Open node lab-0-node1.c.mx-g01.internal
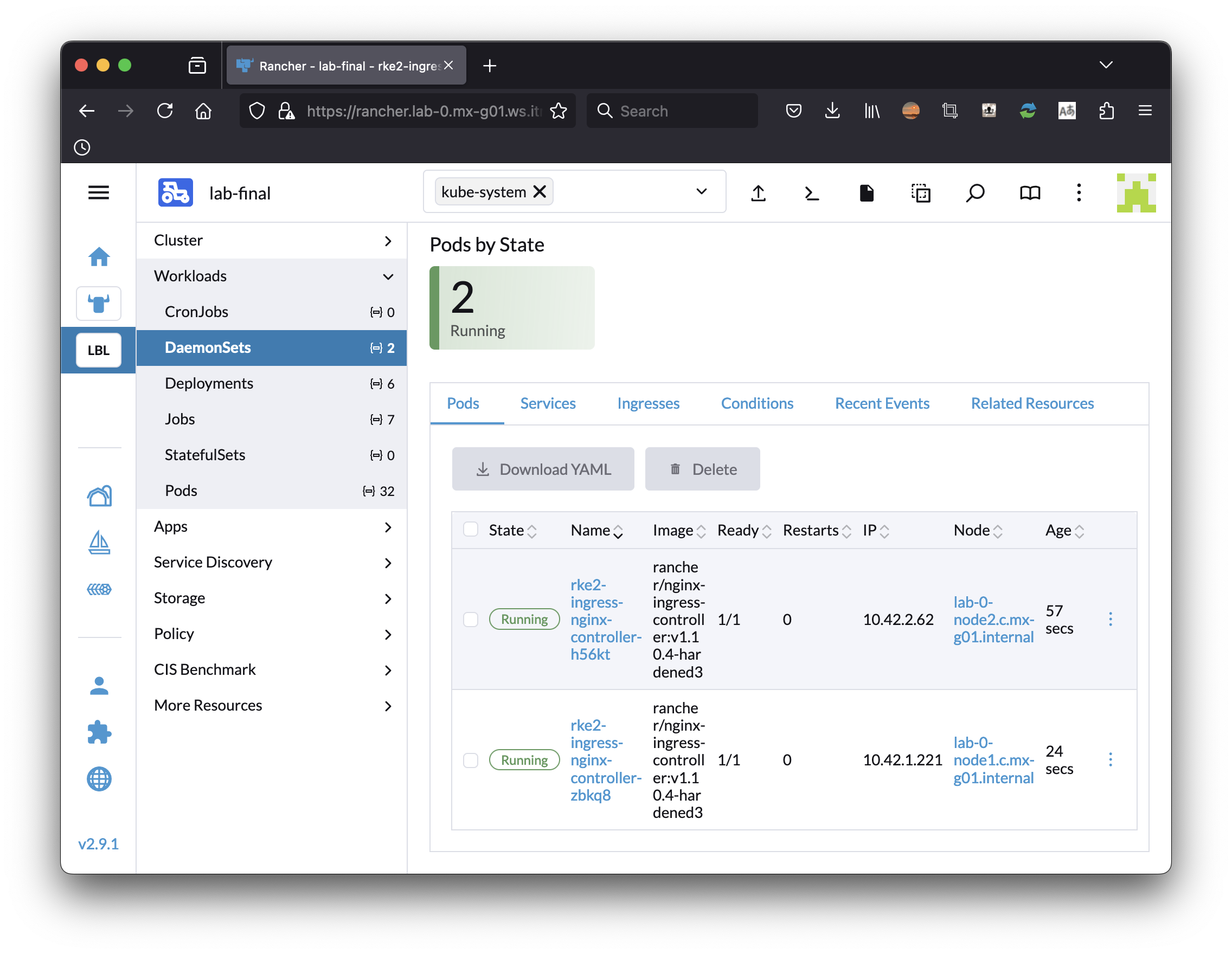Viewport: 1232px width, 954px height. [993, 760]
